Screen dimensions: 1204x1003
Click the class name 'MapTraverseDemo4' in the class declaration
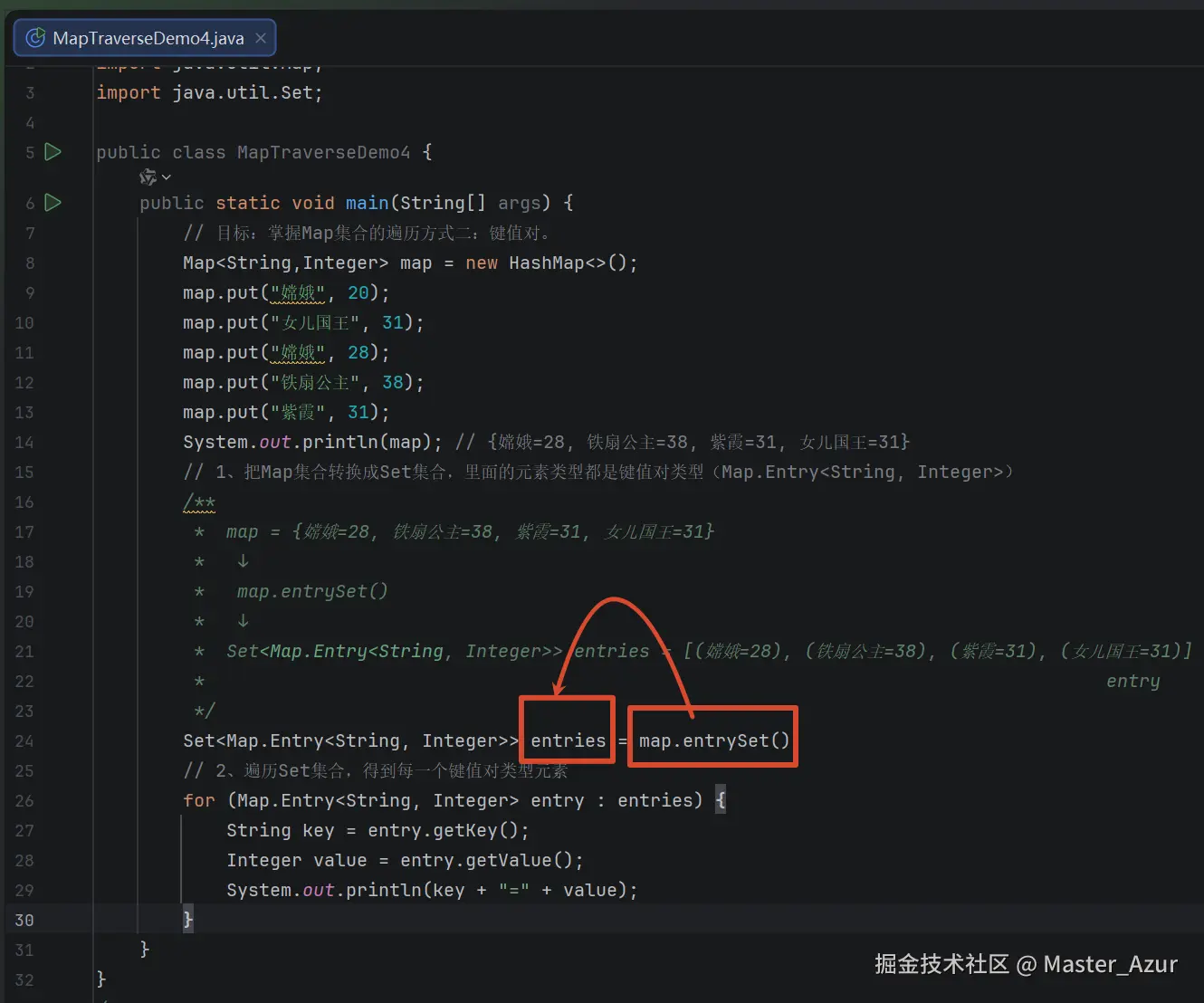click(x=323, y=152)
